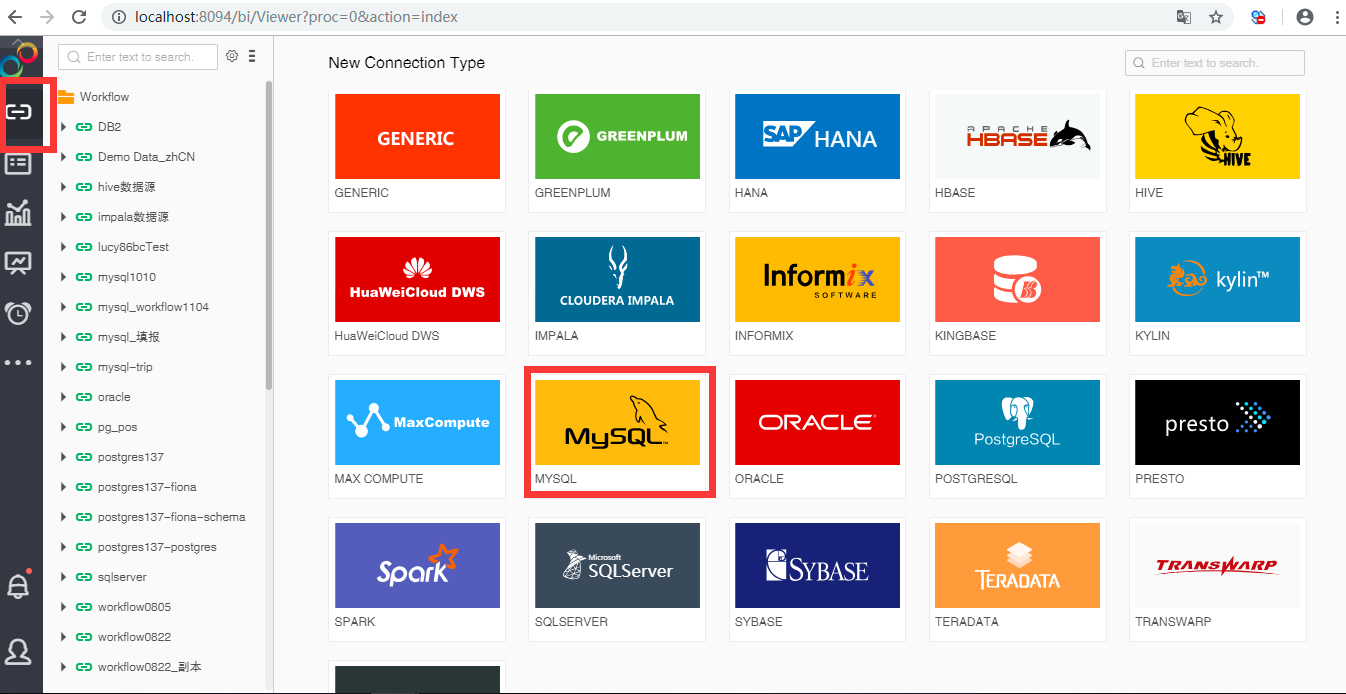This screenshot has width=1346, height=694.
Task: Choose the KYLIN connection tile
Action: [1217, 292]
